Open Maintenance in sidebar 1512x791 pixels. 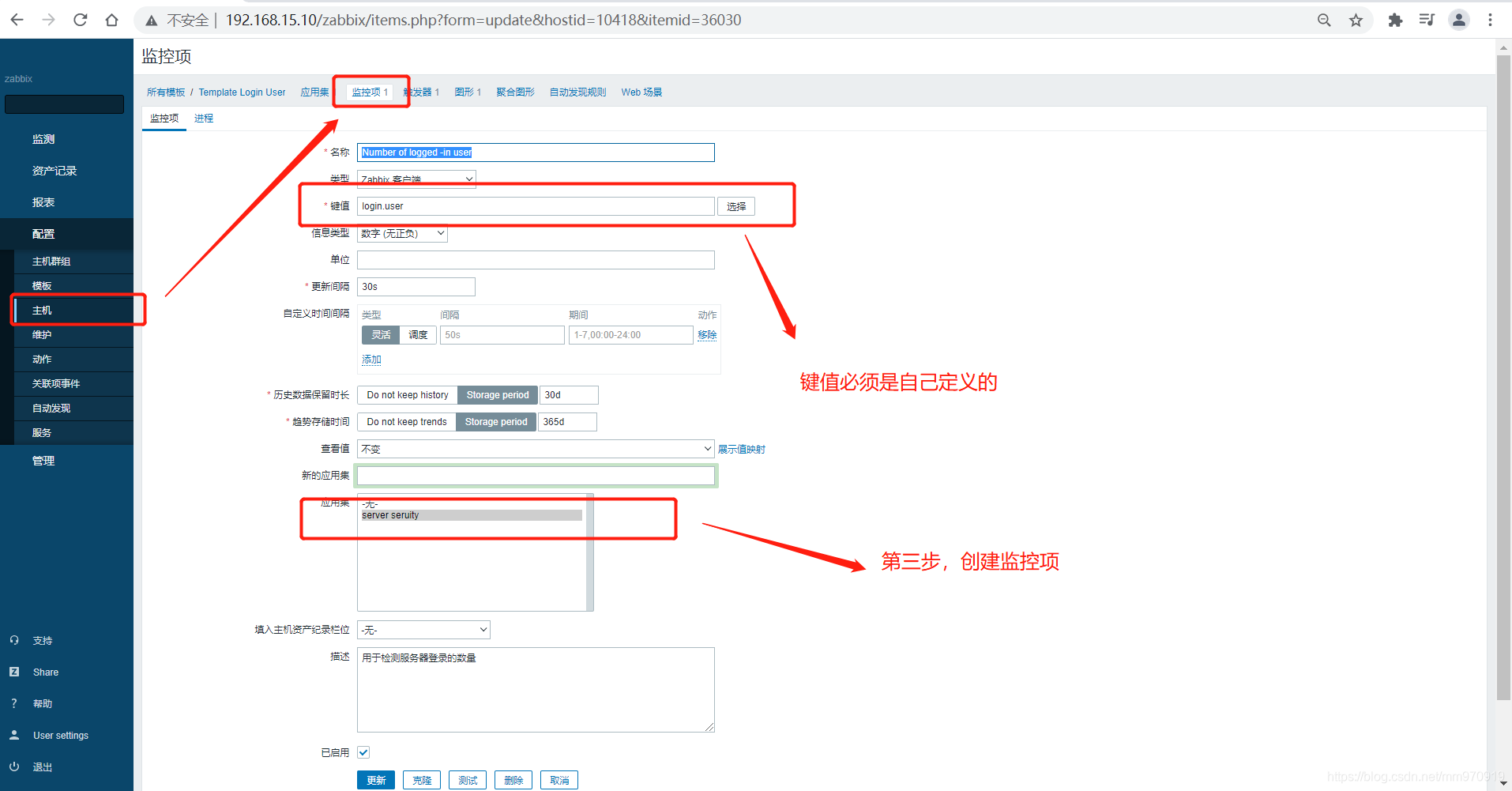[x=42, y=335]
